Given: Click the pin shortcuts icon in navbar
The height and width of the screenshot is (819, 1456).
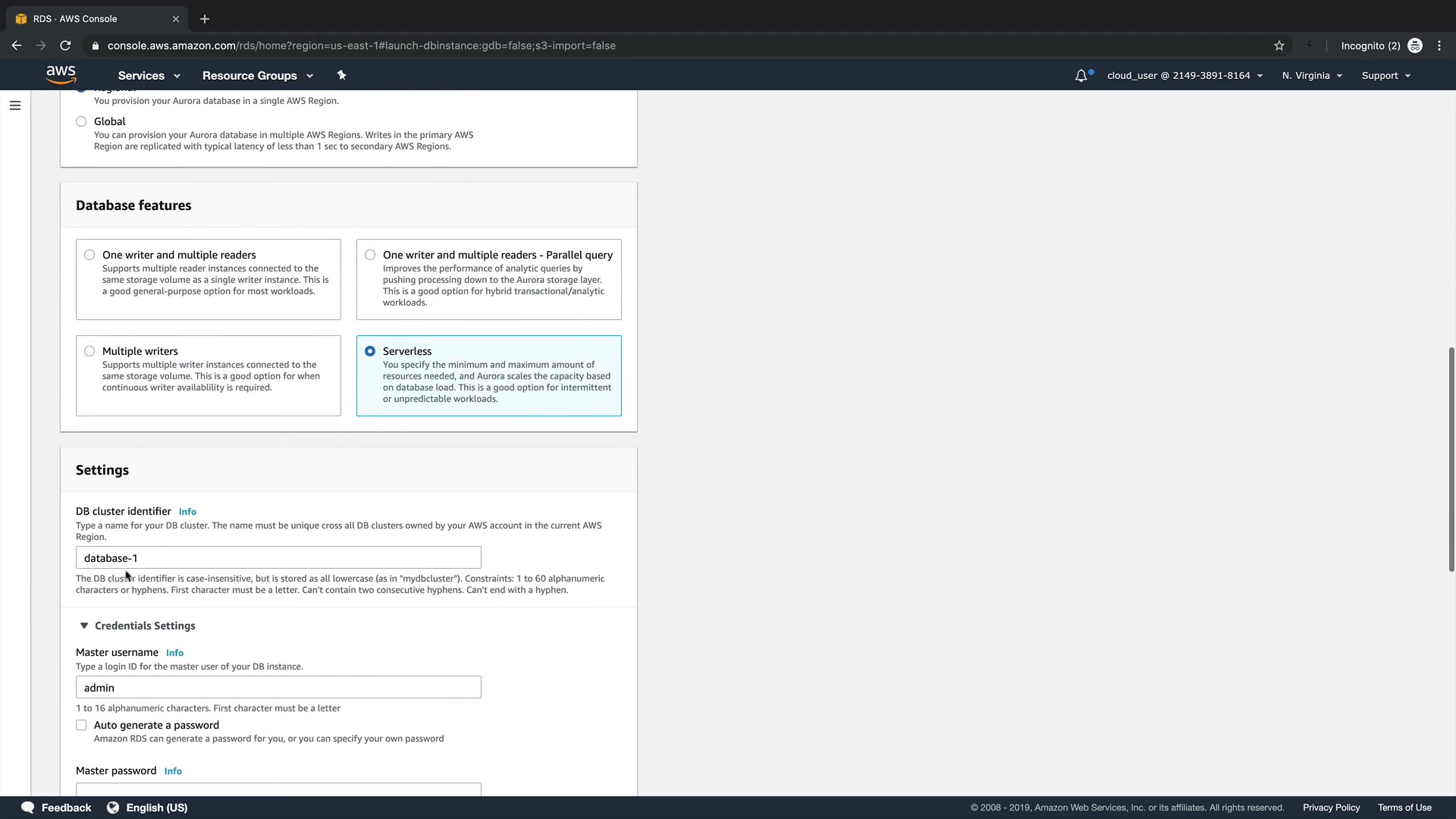Looking at the screenshot, I should pos(341,75).
